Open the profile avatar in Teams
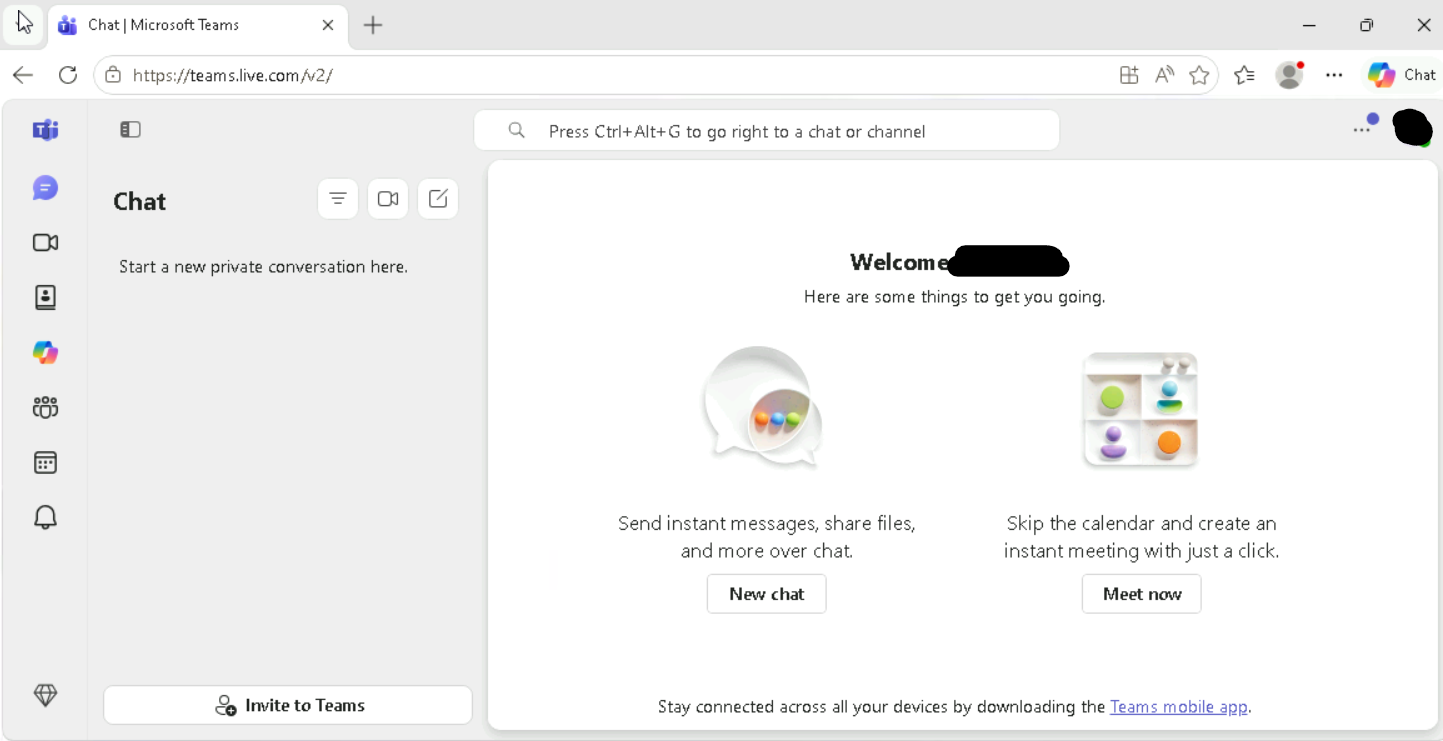Screen dimensions: 1443x741 click(x=1412, y=128)
